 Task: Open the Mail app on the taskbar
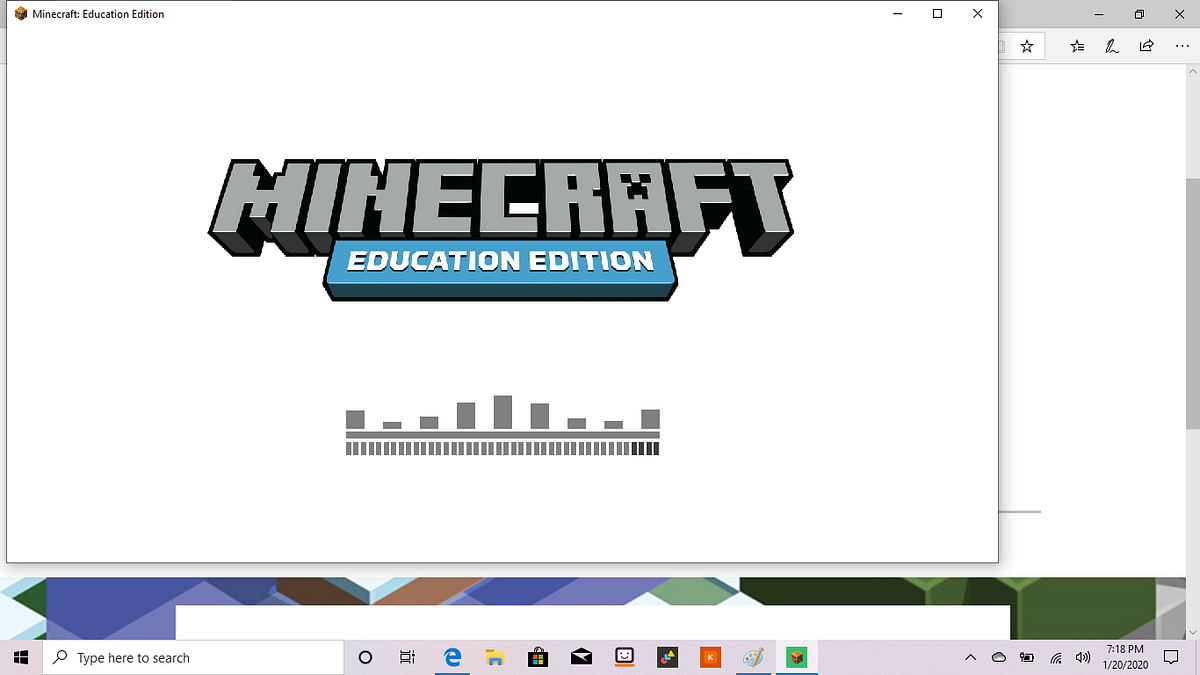click(581, 657)
